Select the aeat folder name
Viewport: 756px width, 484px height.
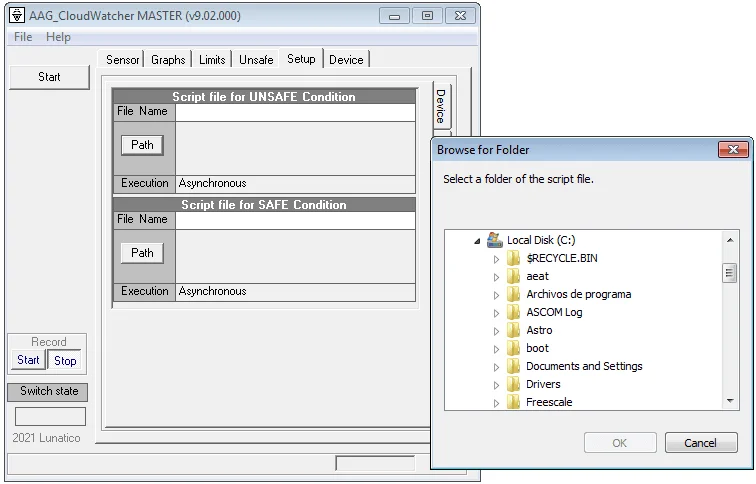(x=537, y=276)
